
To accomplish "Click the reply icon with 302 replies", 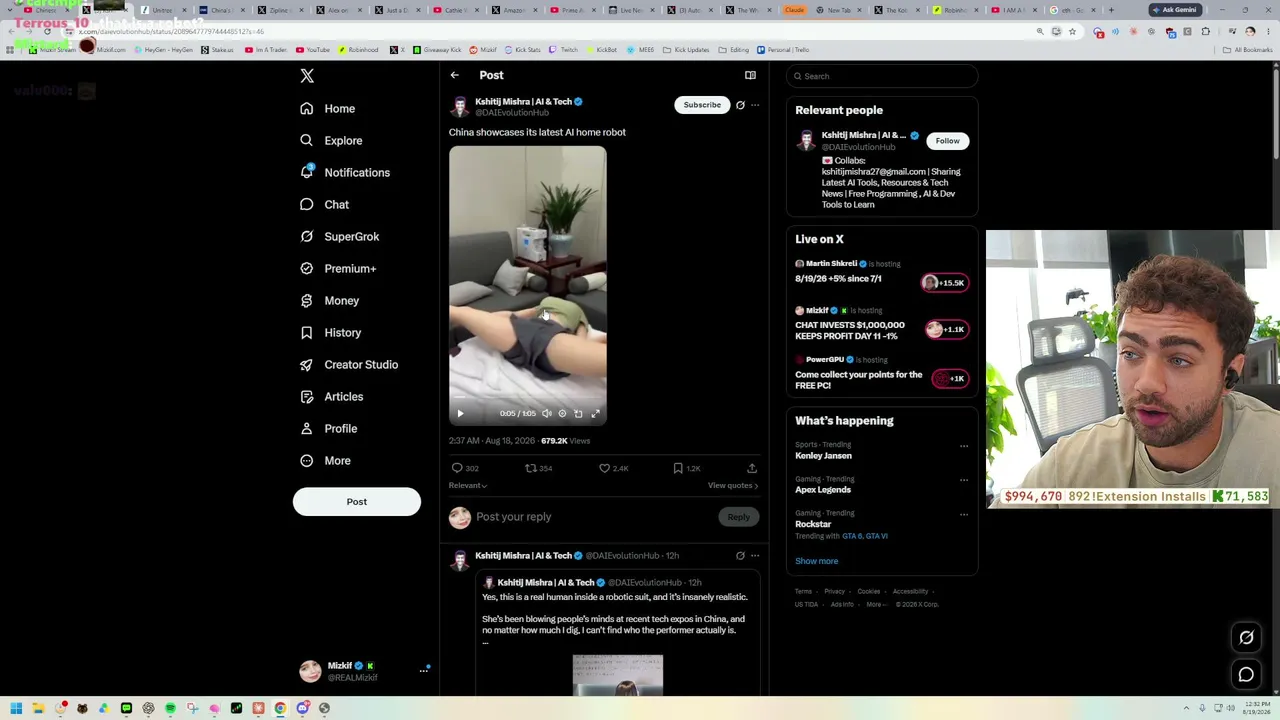I will click(x=465, y=468).
